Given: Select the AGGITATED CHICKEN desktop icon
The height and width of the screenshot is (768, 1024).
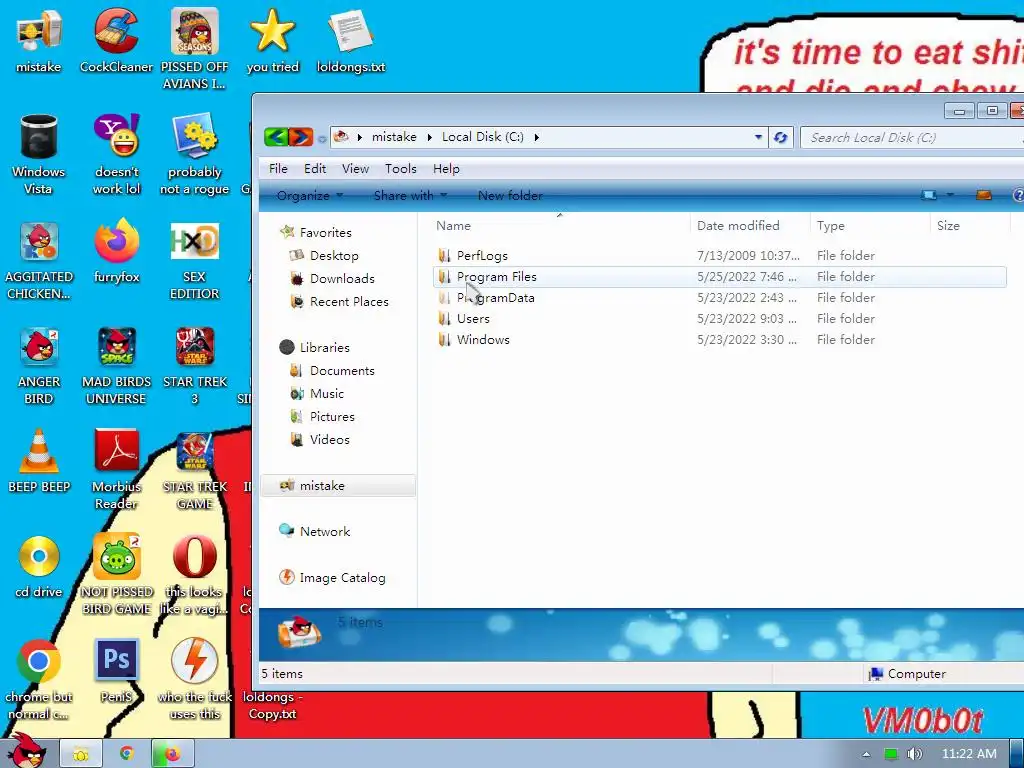Looking at the screenshot, I should tap(39, 261).
